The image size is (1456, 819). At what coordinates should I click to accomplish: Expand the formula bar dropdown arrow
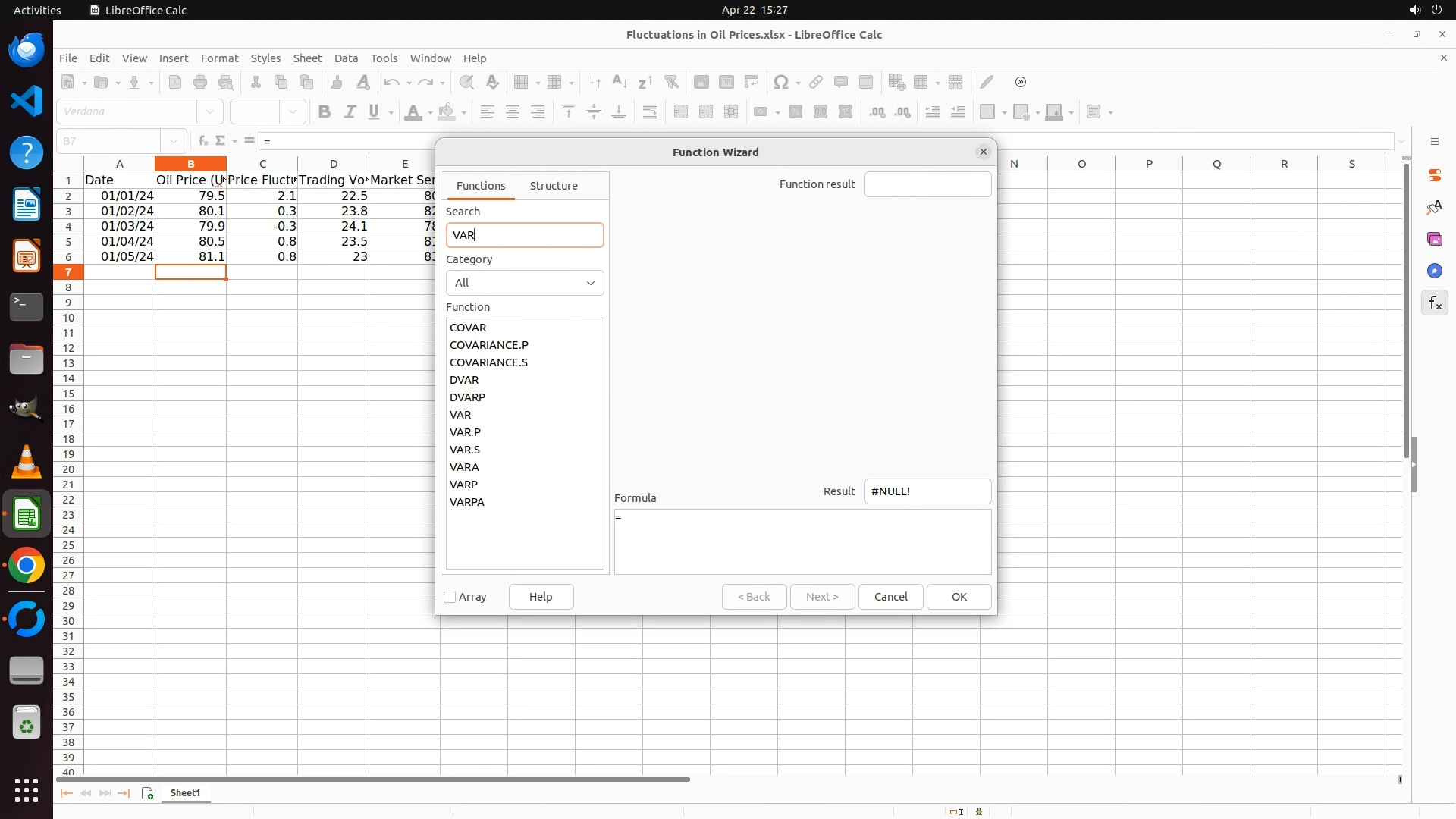coord(1401,141)
